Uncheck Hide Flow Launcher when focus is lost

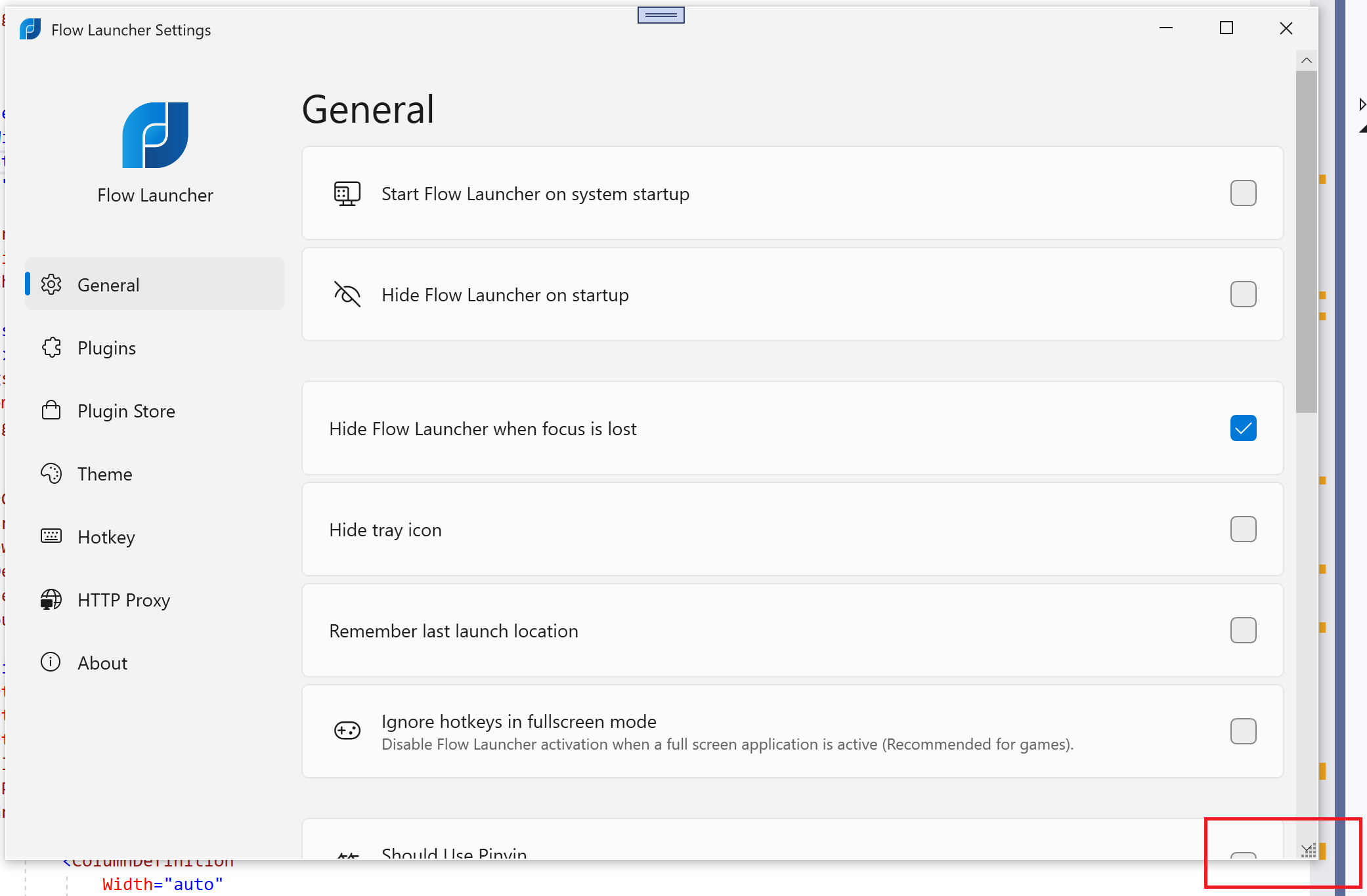pyautogui.click(x=1242, y=428)
